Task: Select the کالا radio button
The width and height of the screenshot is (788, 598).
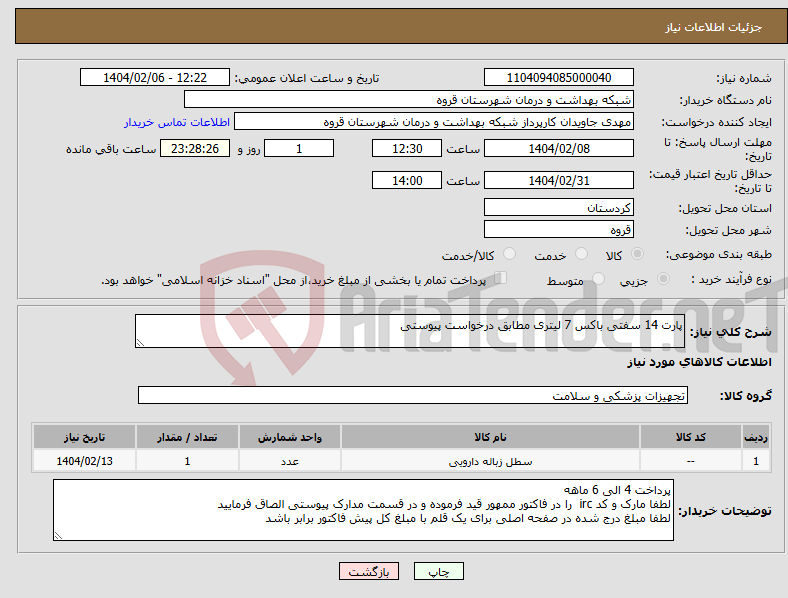Action: click(637, 254)
